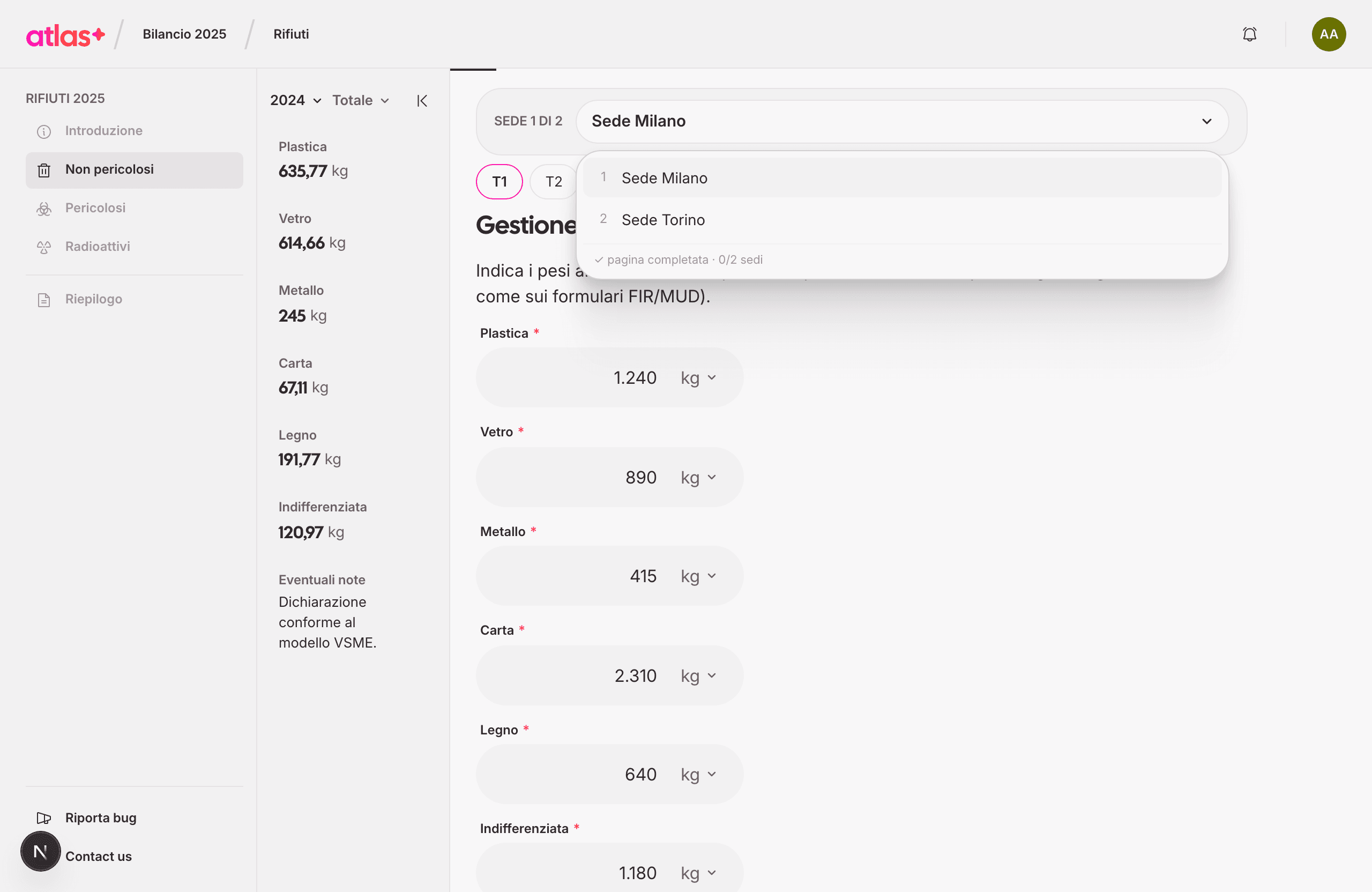This screenshot has width=1372, height=892.
Task: Click the atlas+ logo
Action: [65, 35]
